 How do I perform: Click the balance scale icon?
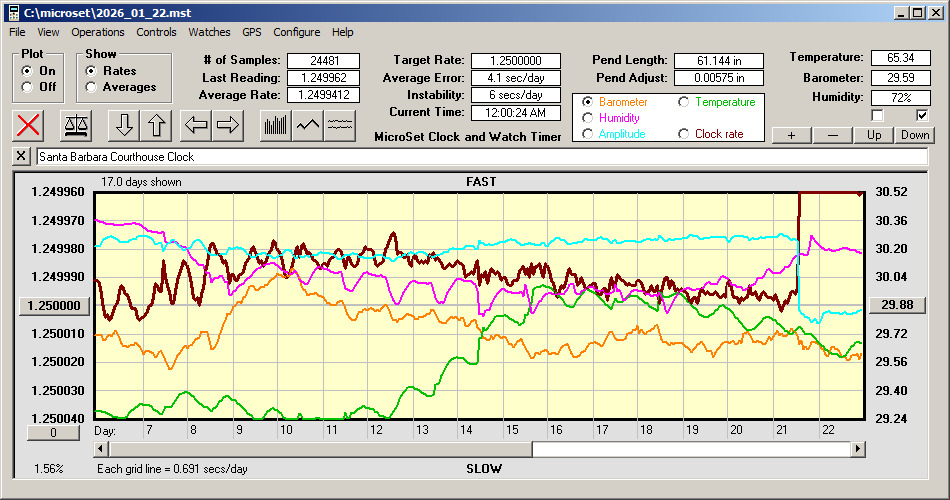[x=76, y=125]
